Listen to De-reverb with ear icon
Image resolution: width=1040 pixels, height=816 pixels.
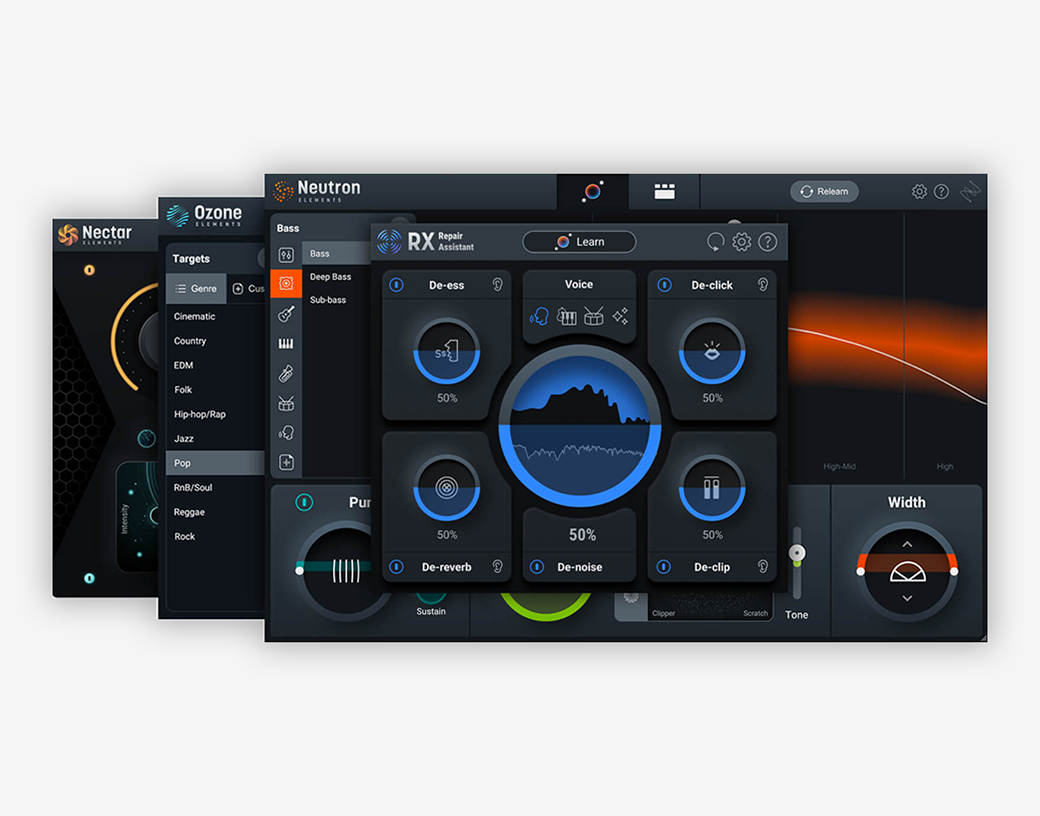[497, 567]
